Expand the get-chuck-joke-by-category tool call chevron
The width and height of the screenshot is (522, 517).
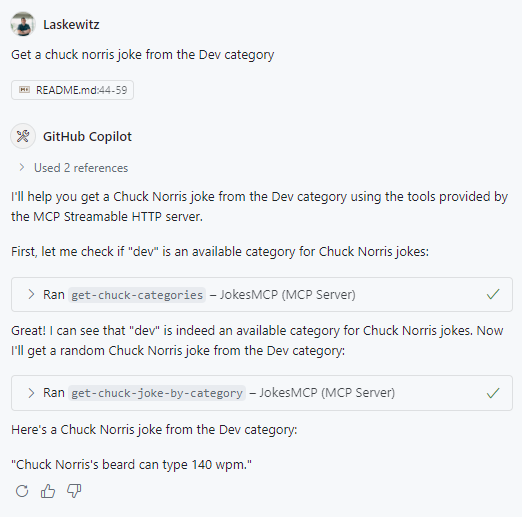[31, 393]
